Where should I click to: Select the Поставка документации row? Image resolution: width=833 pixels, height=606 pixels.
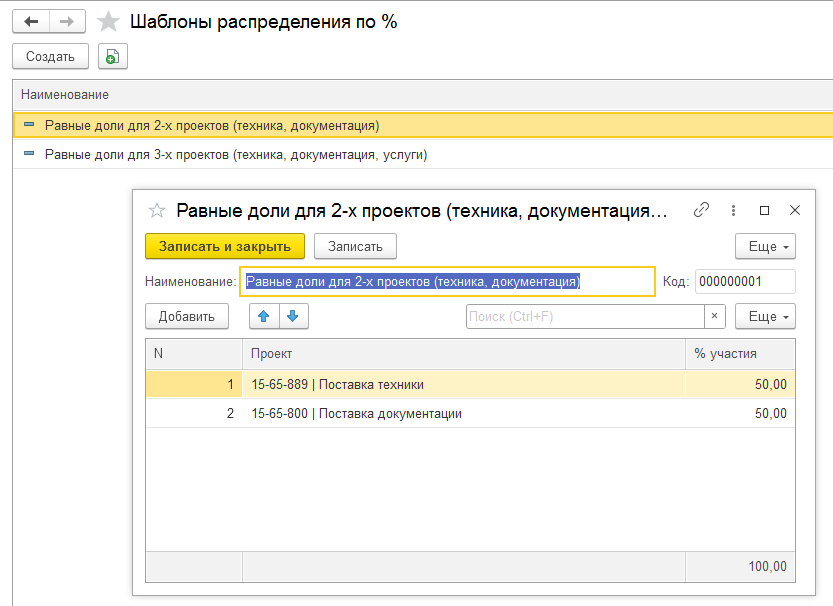coord(356,413)
